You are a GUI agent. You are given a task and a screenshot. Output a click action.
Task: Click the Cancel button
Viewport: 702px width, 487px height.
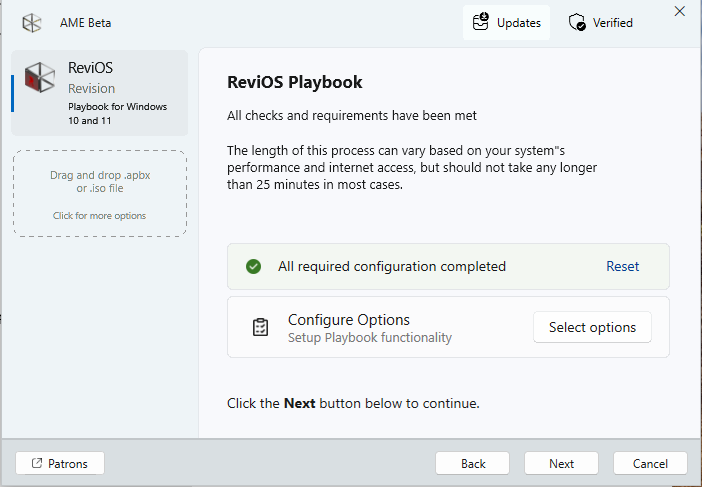click(650, 463)
